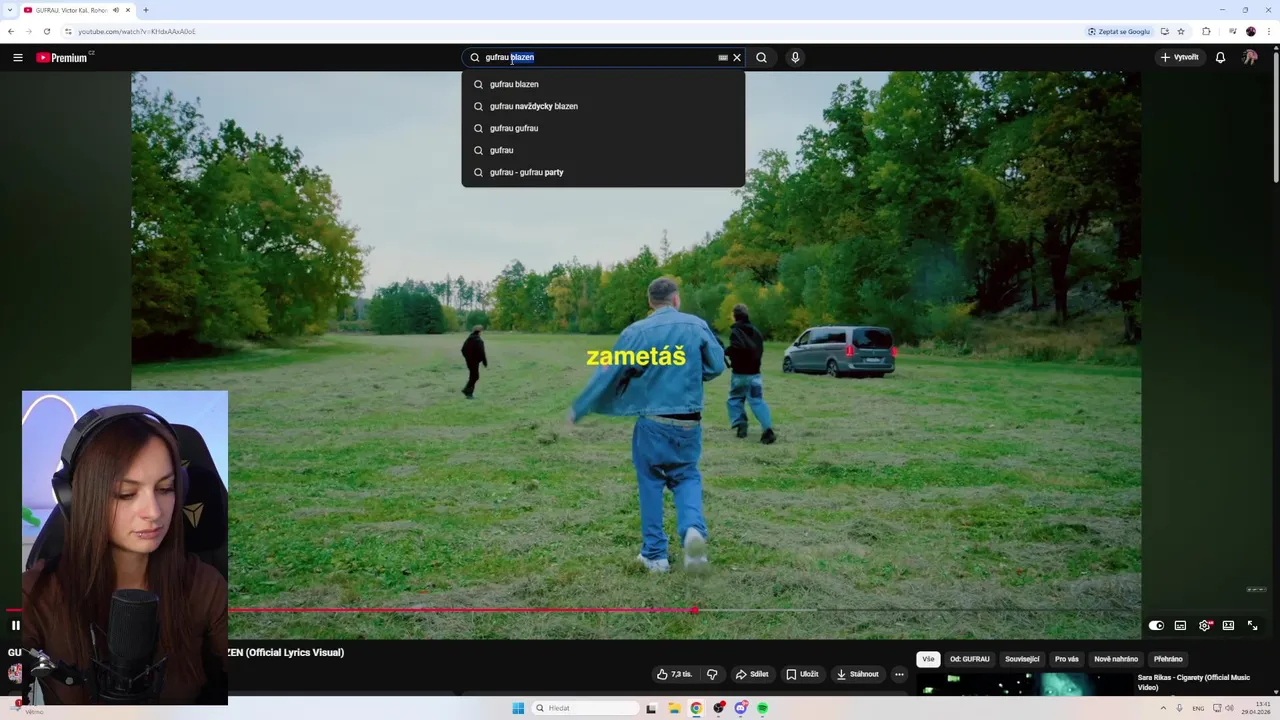The height and width of the screenshot is (720, 1280).
Task: Open the on-screen keyboard icon in search box
Action: [723, 57]
